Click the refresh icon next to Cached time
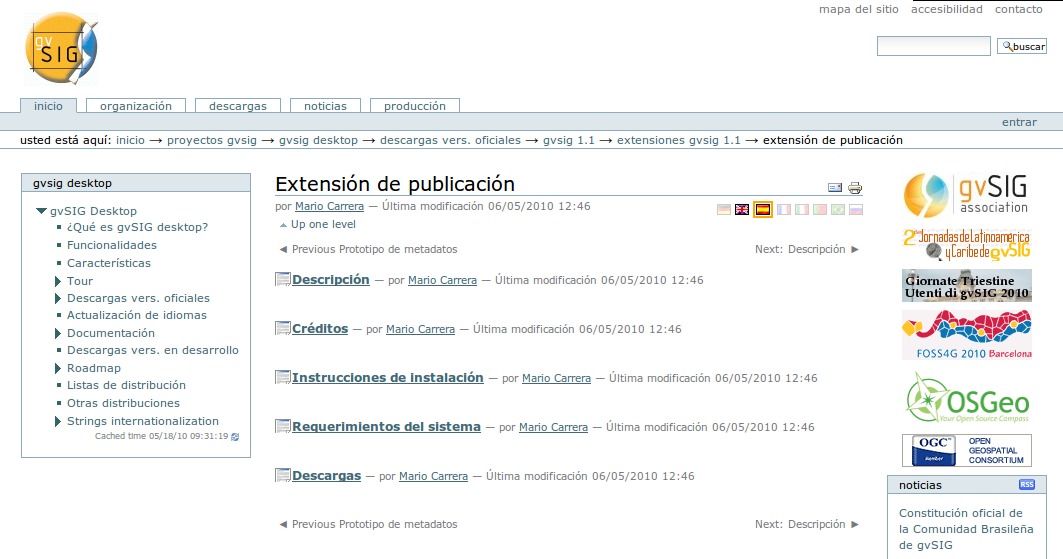The image size is (1063, 559). point(236,437)
